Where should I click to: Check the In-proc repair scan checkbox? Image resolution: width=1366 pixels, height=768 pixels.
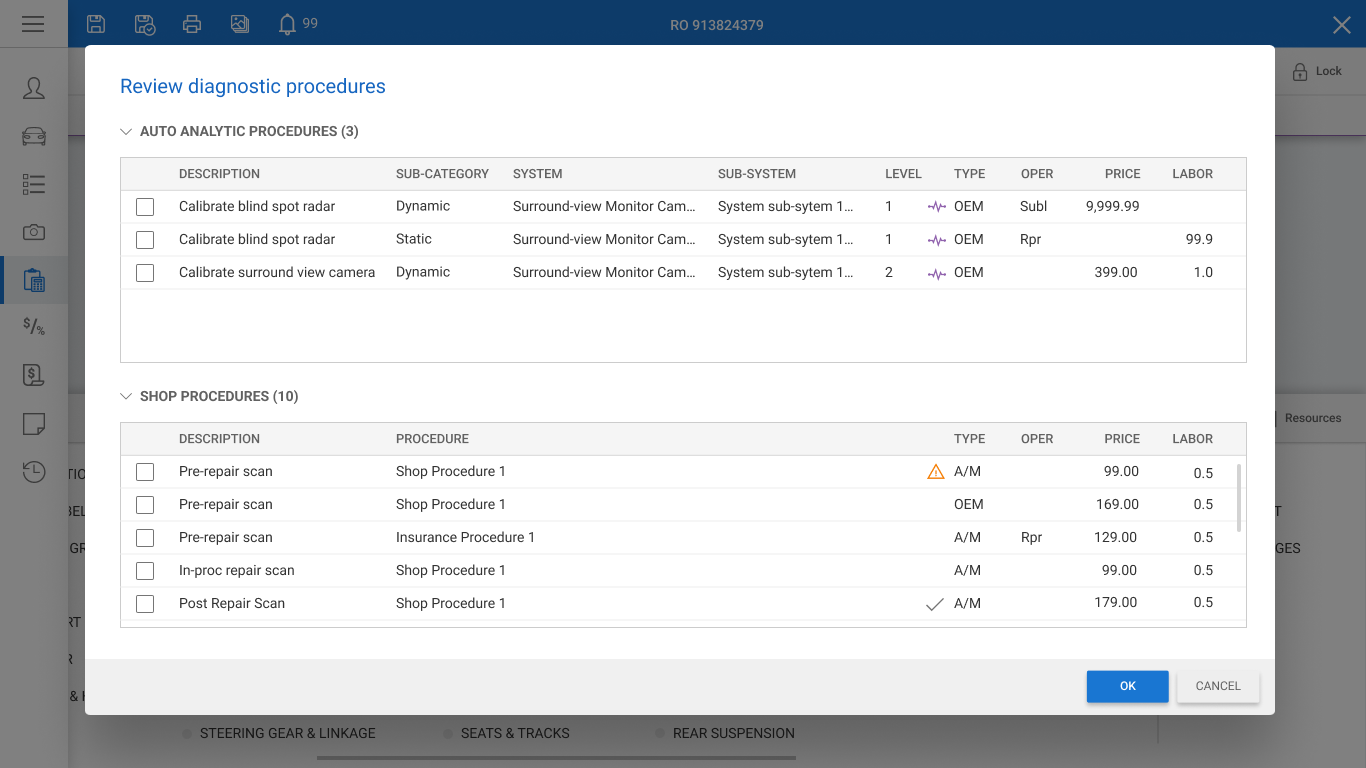coord(145,571)
